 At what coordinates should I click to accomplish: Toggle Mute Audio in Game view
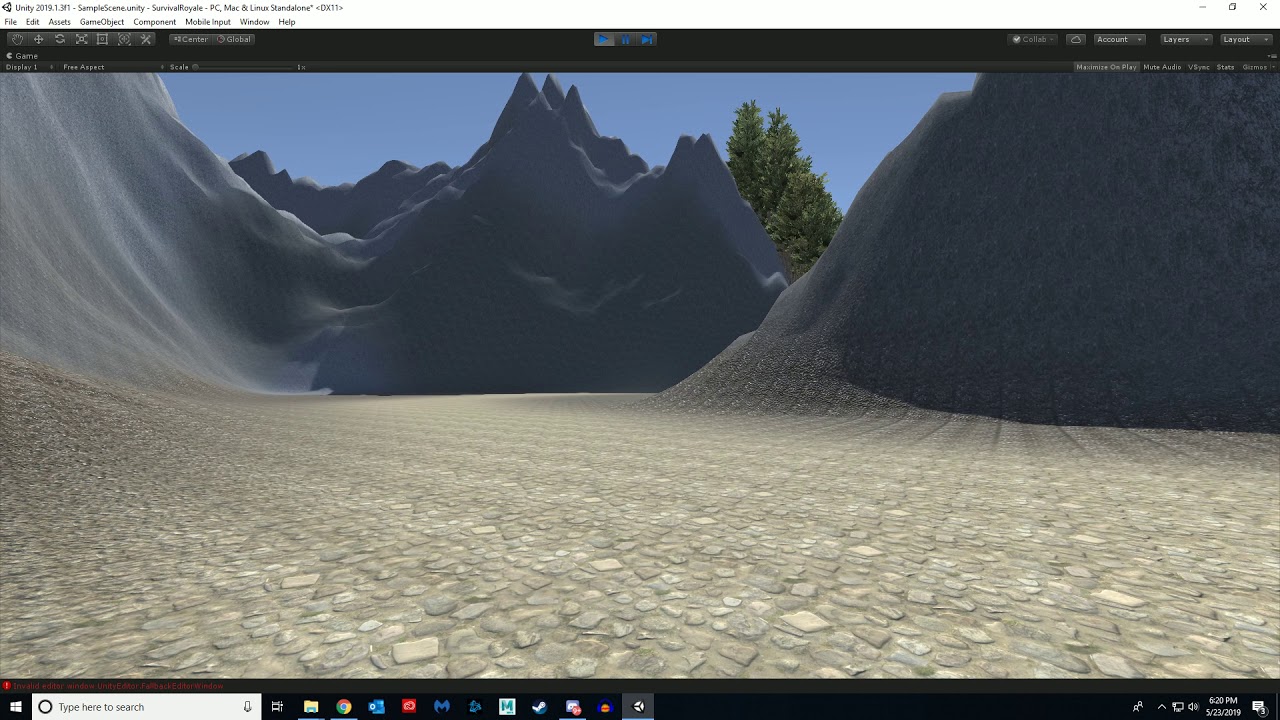click(x=1162, y=67)
